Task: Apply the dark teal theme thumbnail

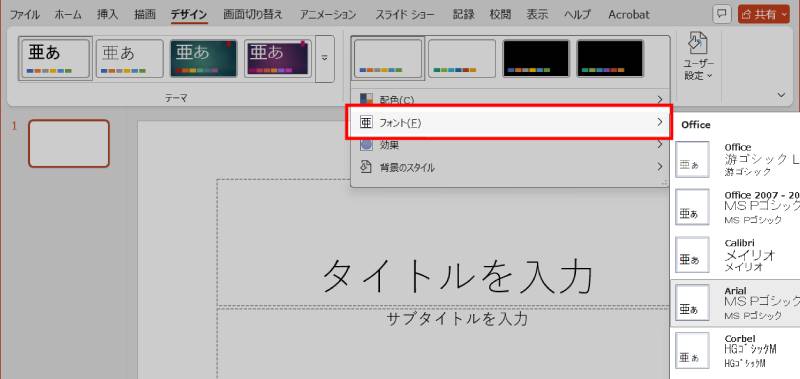Action: pyautogui.click(x=204, y=59)
